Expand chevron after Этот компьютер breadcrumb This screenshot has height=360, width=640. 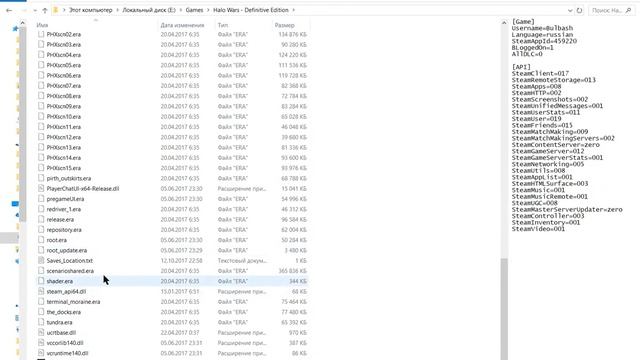(117, 10)
